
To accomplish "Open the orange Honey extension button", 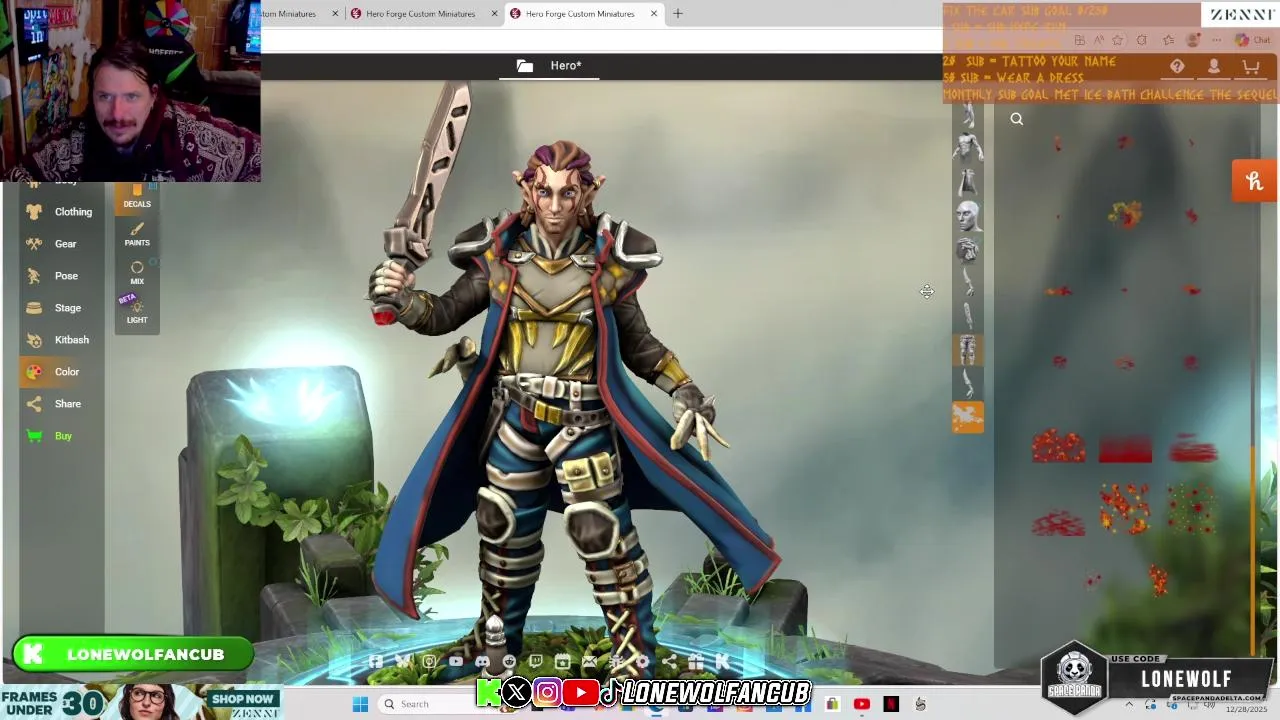I will tap(1255, 182).
